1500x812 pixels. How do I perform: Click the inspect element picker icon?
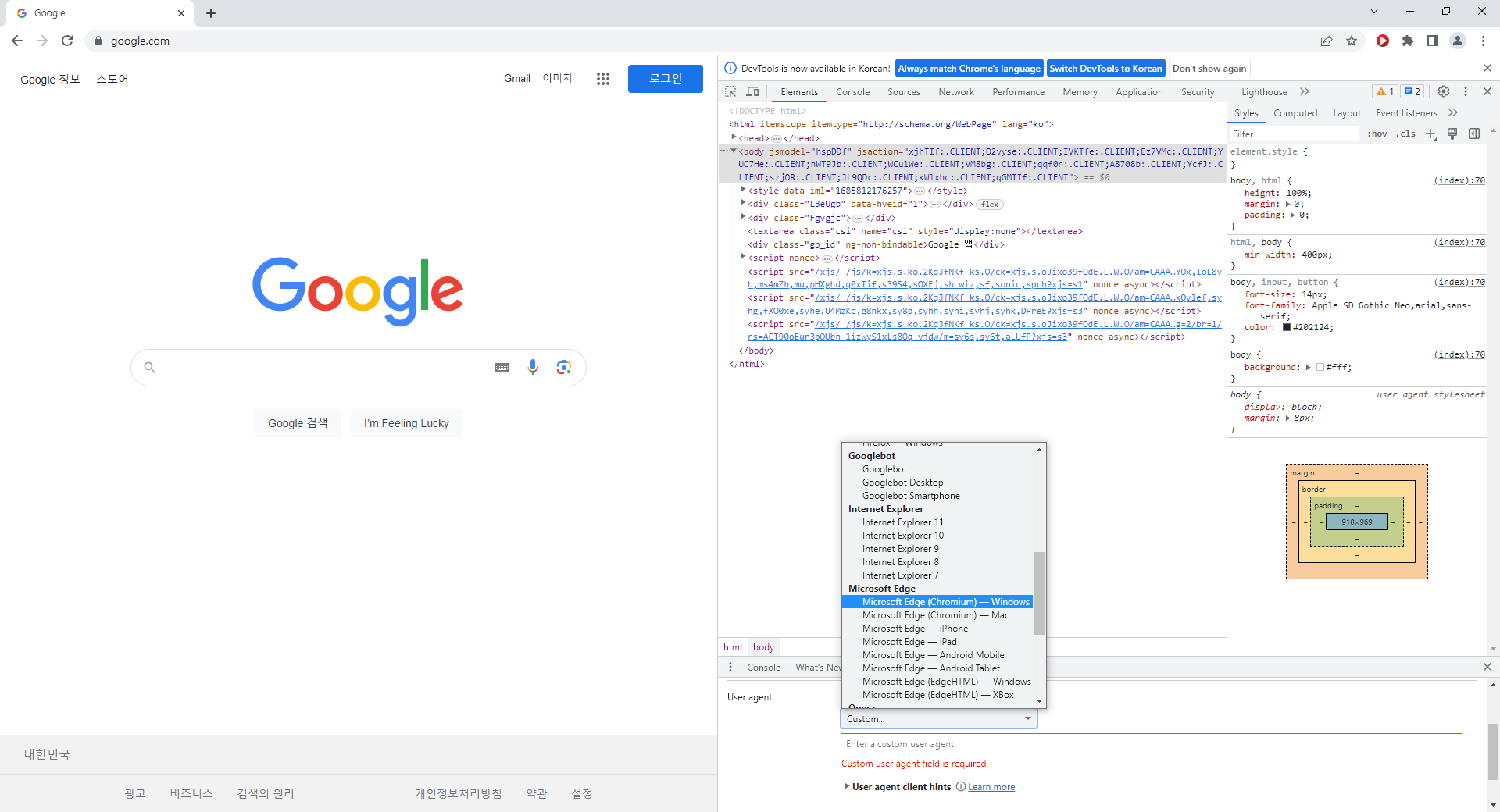tap(730, 91)
